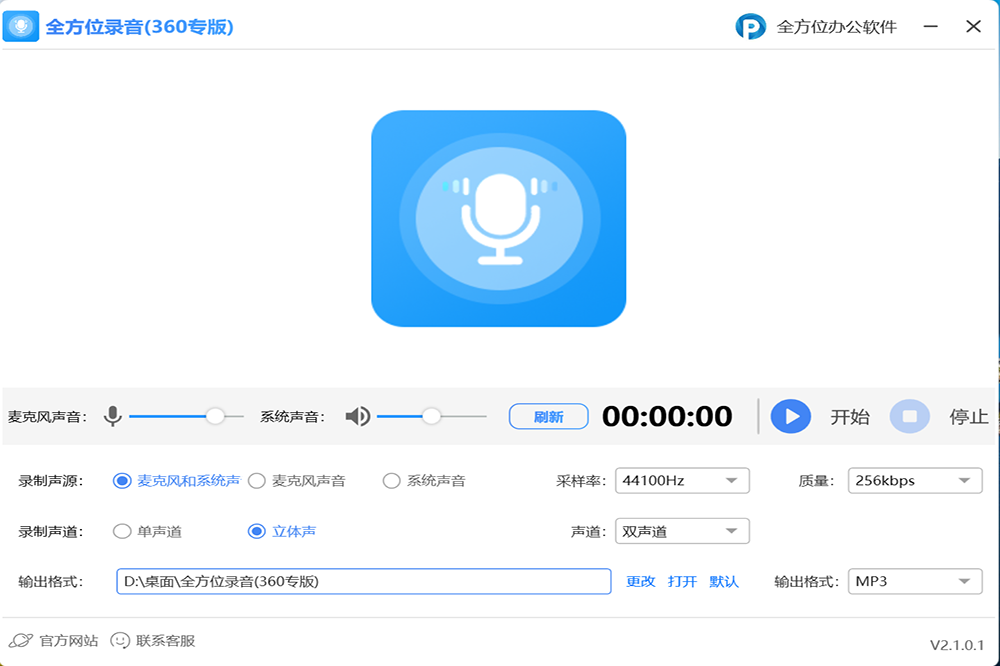
Task: Click the microphone volume icon
Action: pyautogui.click(x=113, y=416)
